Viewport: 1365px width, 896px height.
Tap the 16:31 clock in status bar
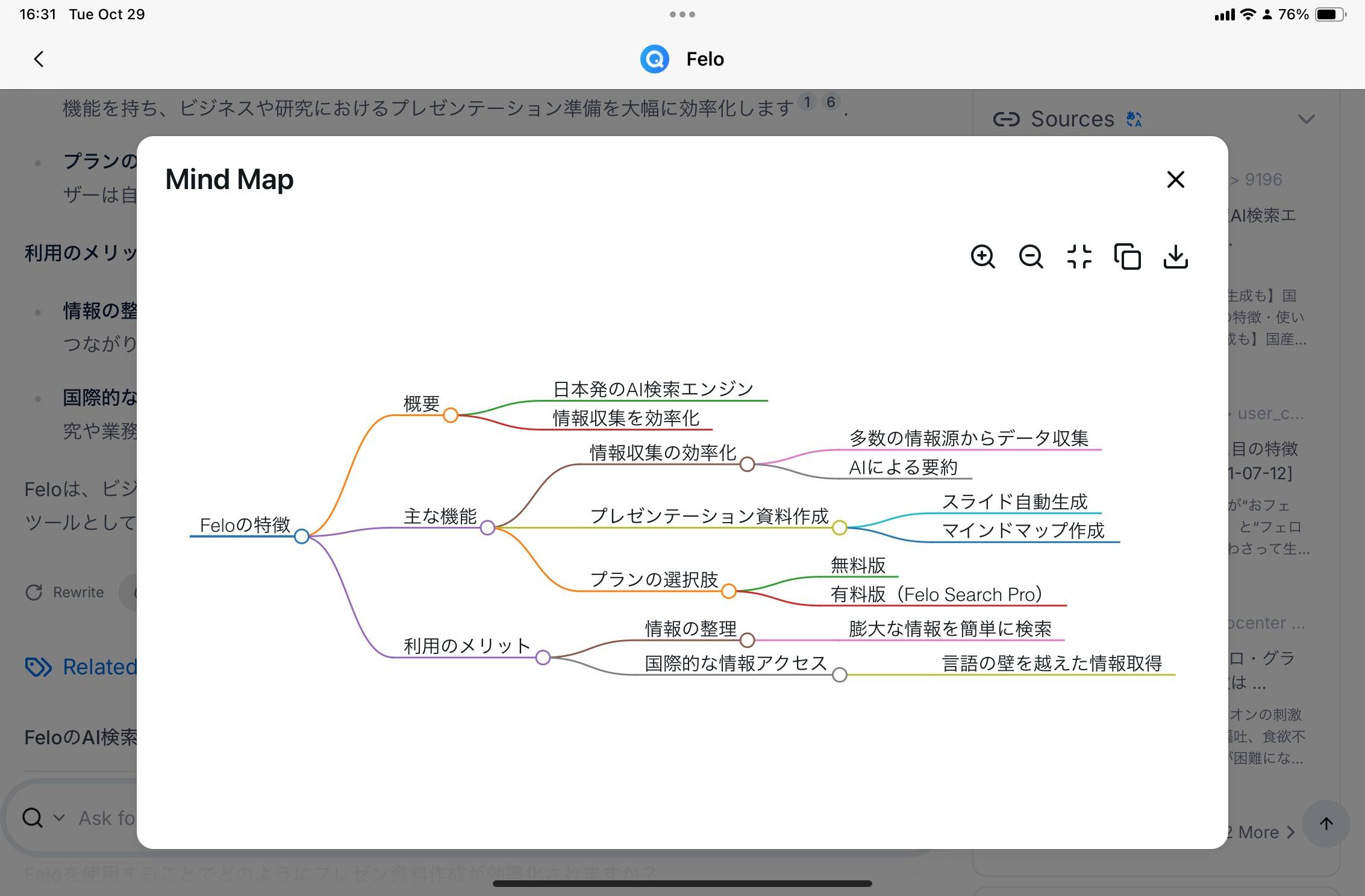pyautogui.click(x=37, y=14)
